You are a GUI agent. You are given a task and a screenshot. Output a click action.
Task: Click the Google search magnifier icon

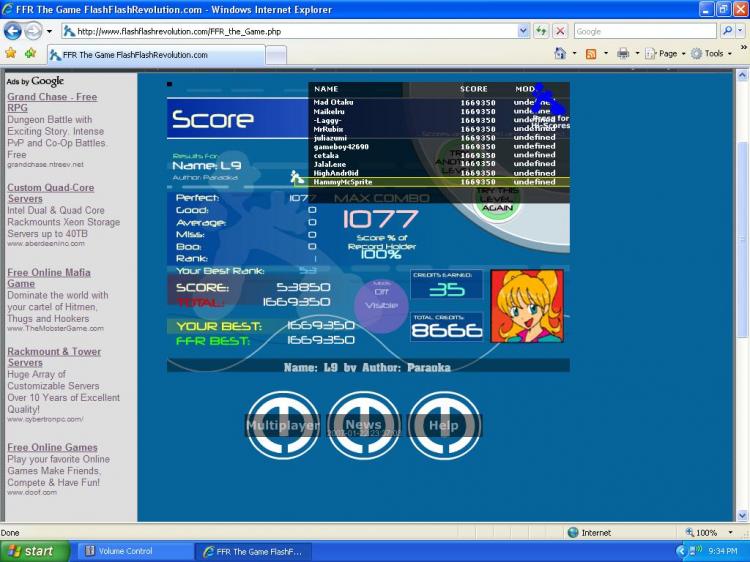(x=727, y=31)
